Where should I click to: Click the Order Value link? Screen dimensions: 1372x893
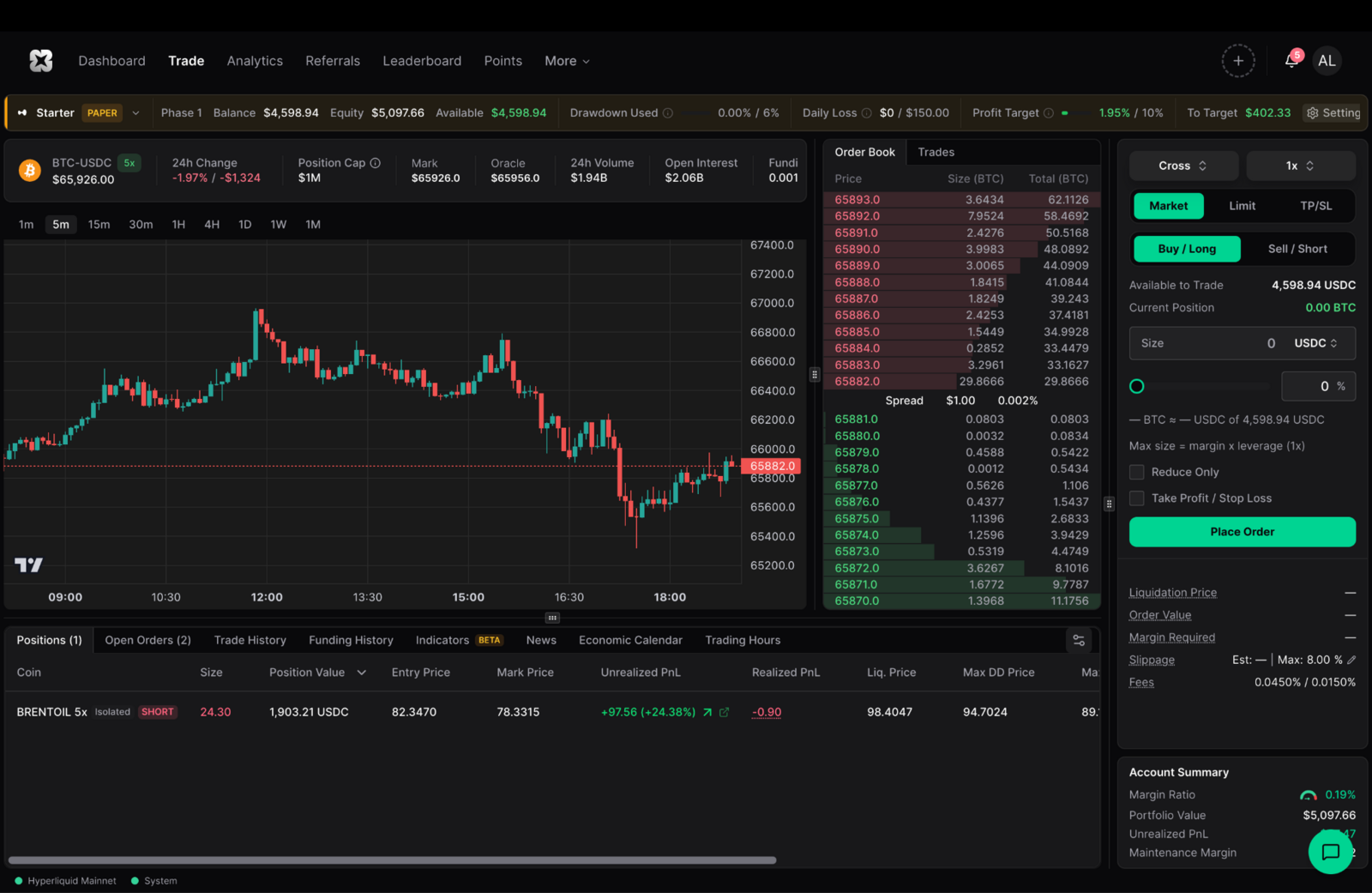(1160, 615)
